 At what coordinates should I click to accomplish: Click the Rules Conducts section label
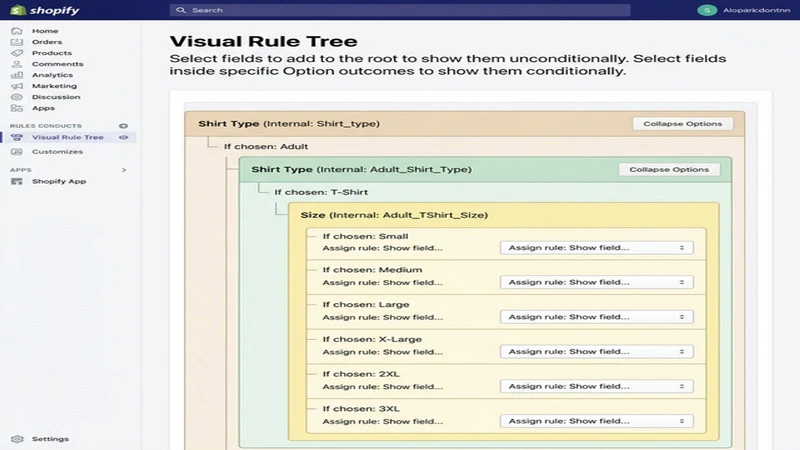click(46, 126)
